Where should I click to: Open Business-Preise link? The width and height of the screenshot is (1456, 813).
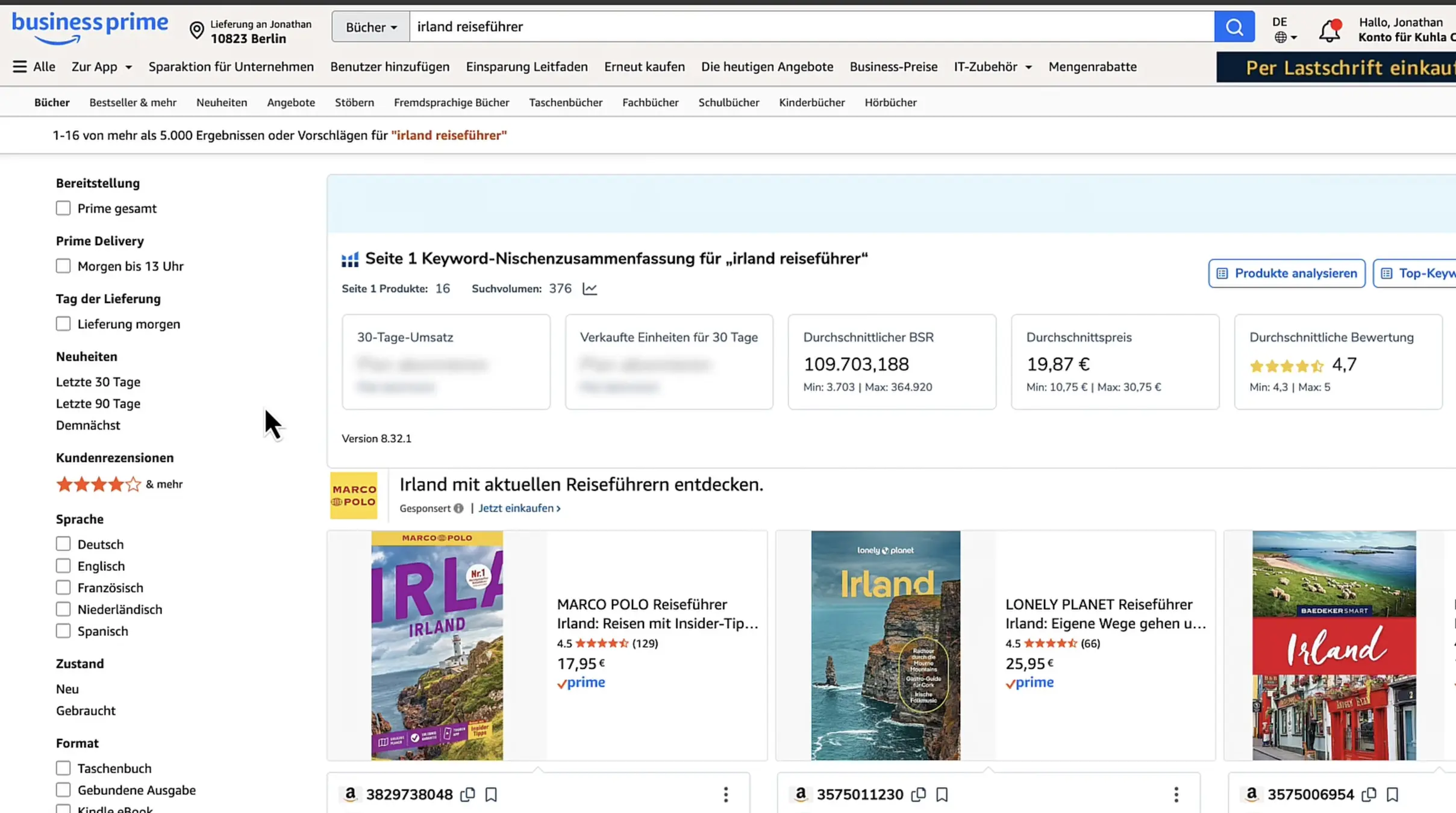893,67
